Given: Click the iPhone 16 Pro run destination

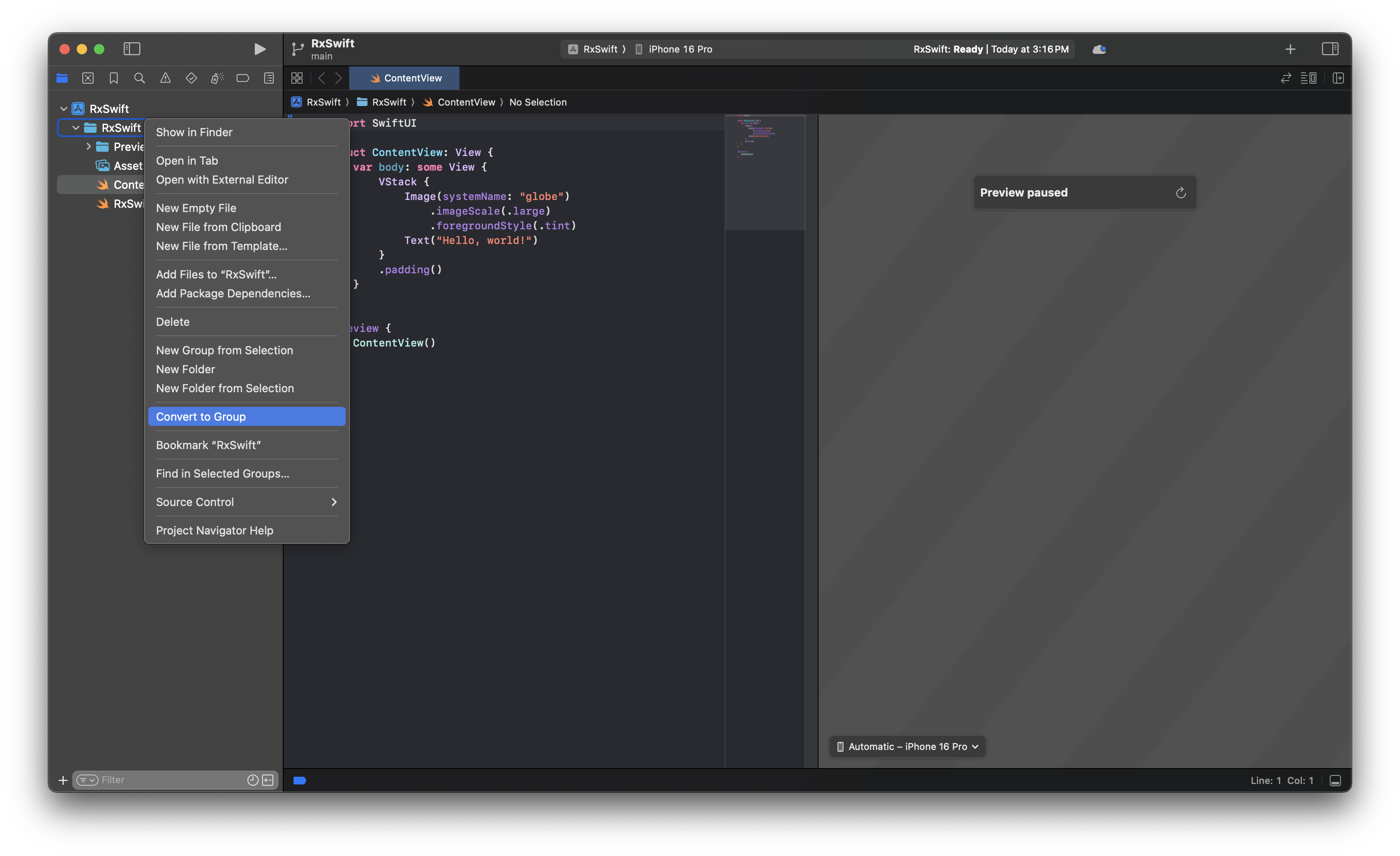Looking at the screenshot, I should pyautogui.click(x=680, y=49).
